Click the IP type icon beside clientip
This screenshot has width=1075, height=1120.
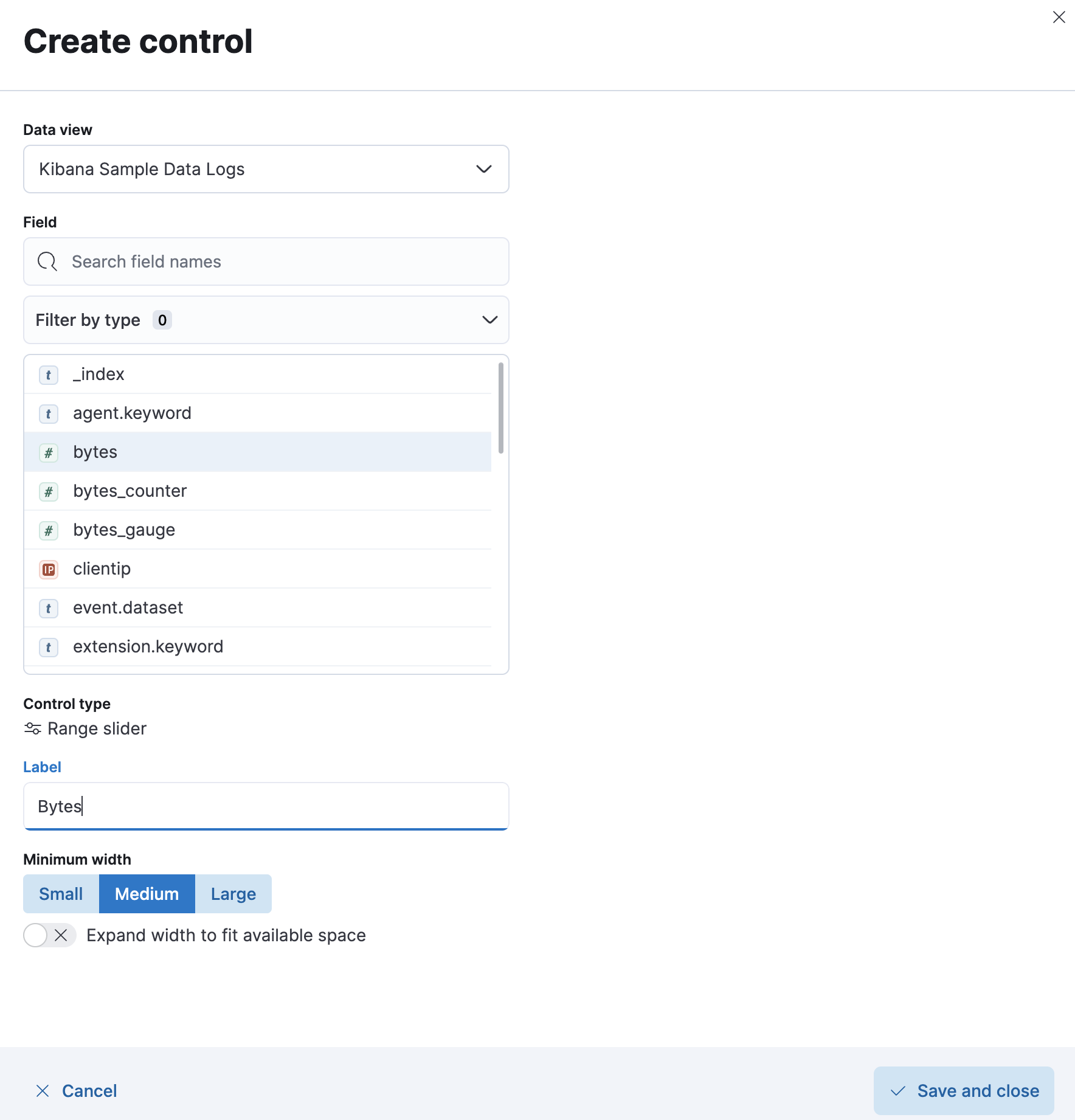[49, 569]
